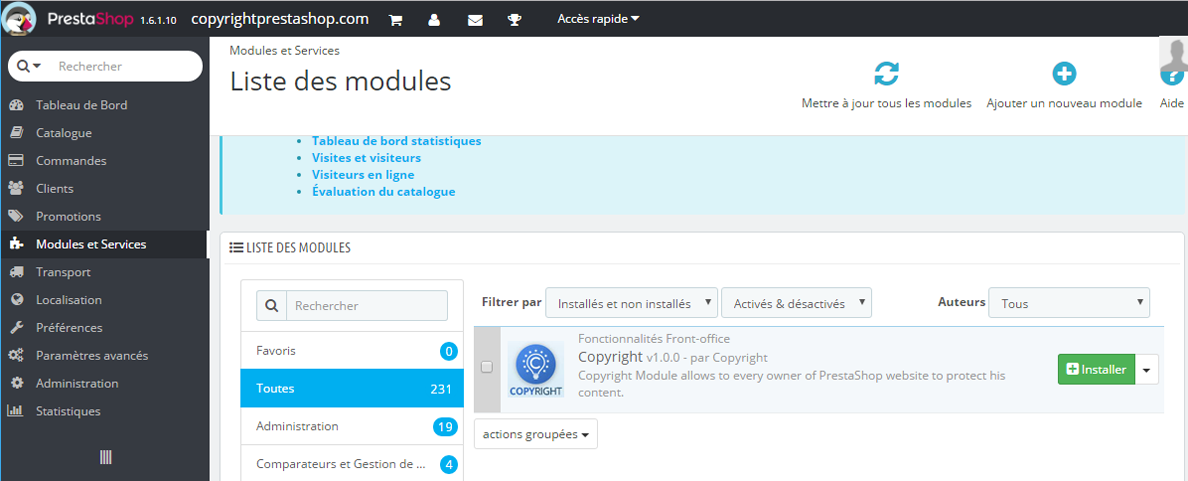Click the Statistiques bar chart icon
Screen dimensions: 1188x481
coord(16,411)
